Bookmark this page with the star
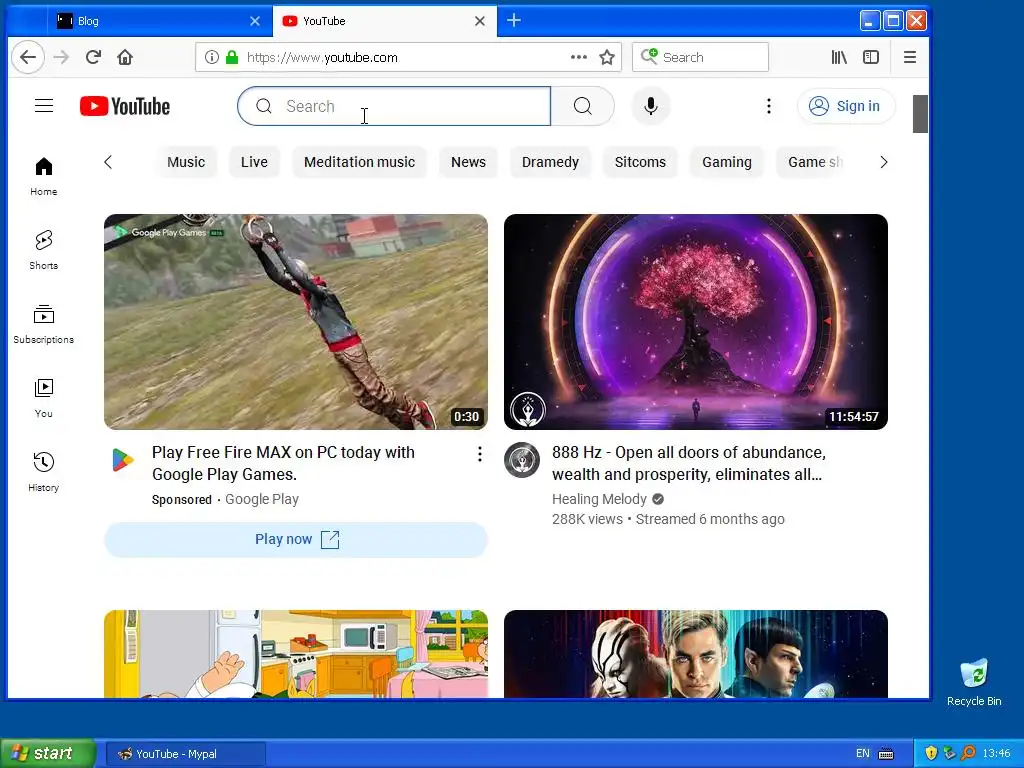This screenshot has height=768, width=1024. point(607,57)
